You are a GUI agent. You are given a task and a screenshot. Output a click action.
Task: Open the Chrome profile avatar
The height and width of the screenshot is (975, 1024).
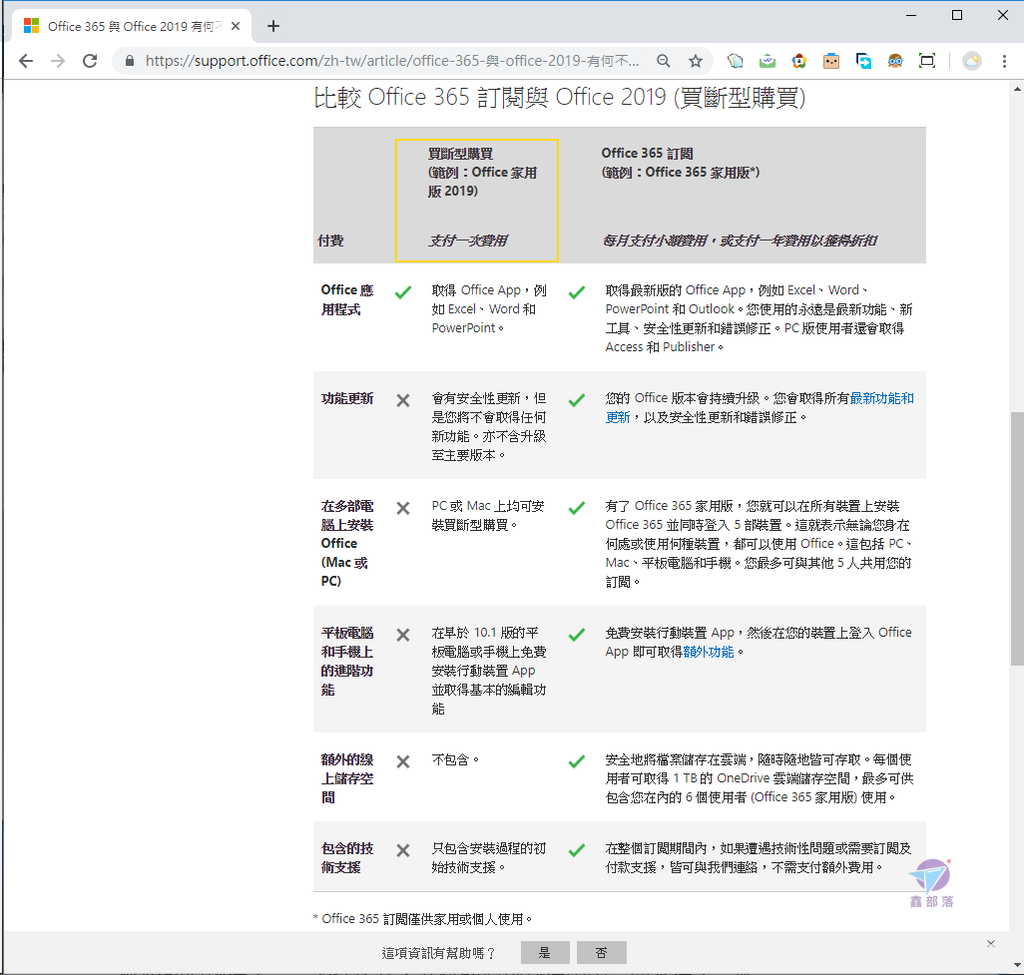point(972,61)
